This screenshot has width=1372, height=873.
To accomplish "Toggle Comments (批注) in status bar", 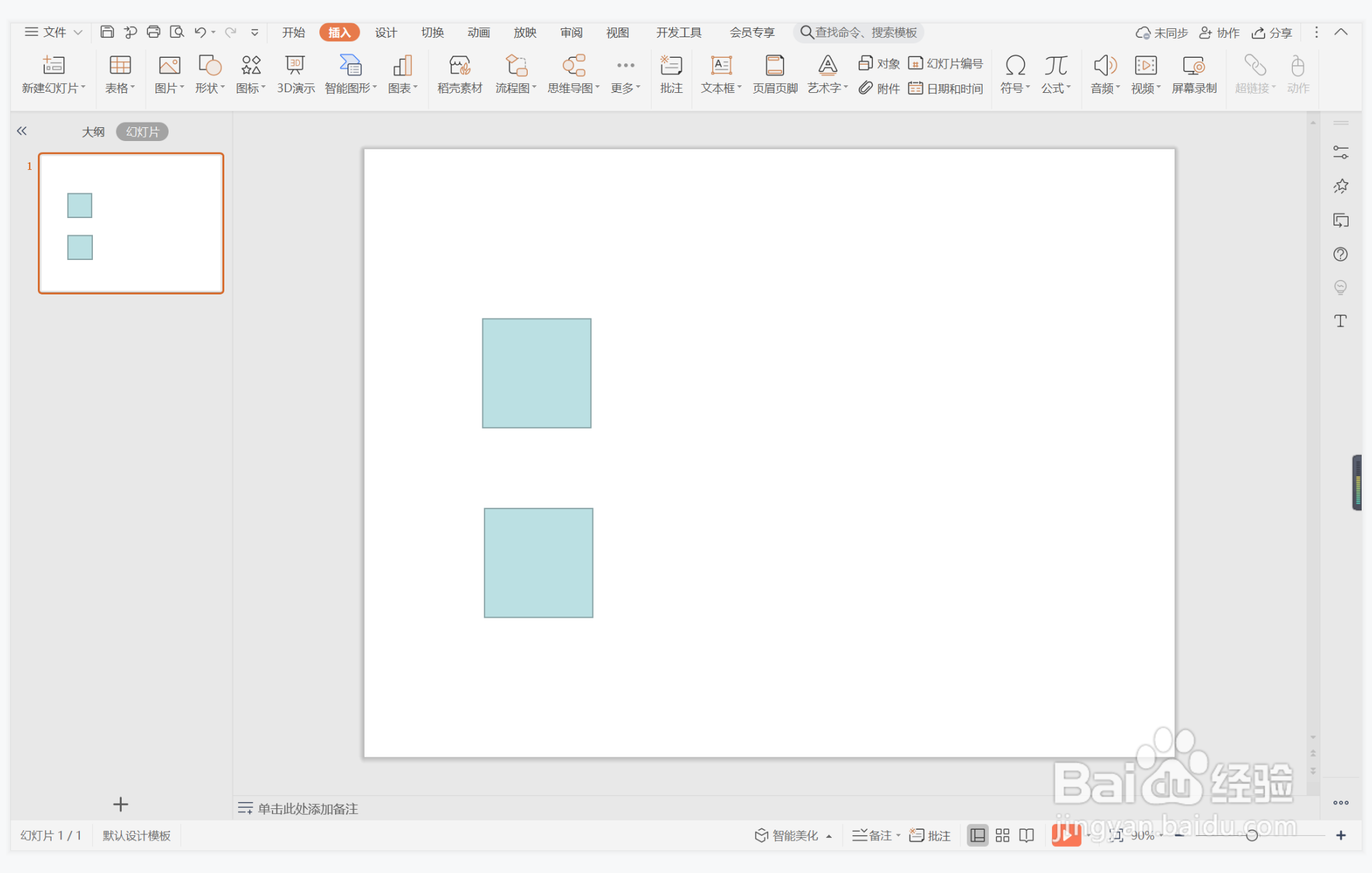I will point(930,835).
